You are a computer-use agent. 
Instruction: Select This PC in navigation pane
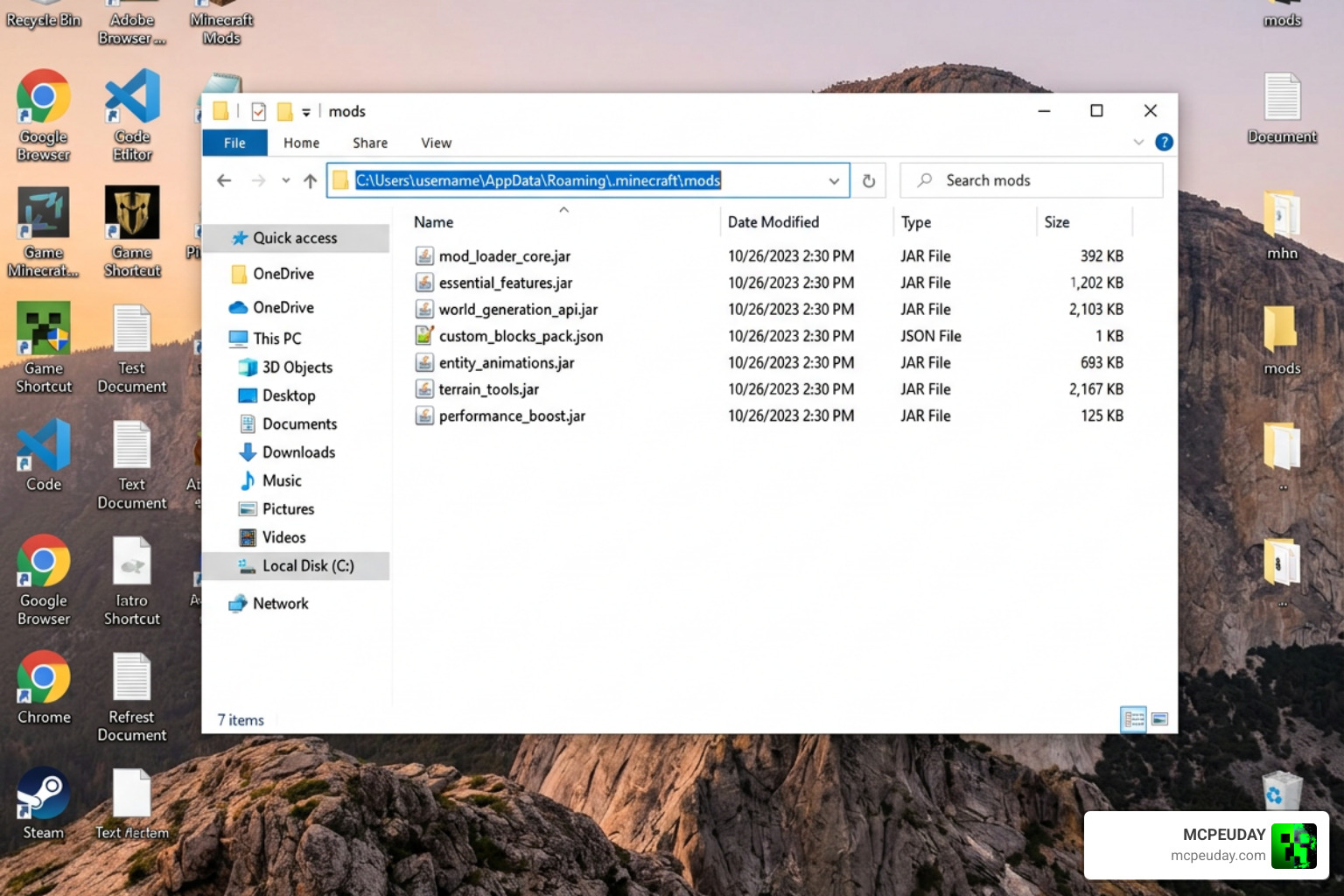tap(276, 339)
